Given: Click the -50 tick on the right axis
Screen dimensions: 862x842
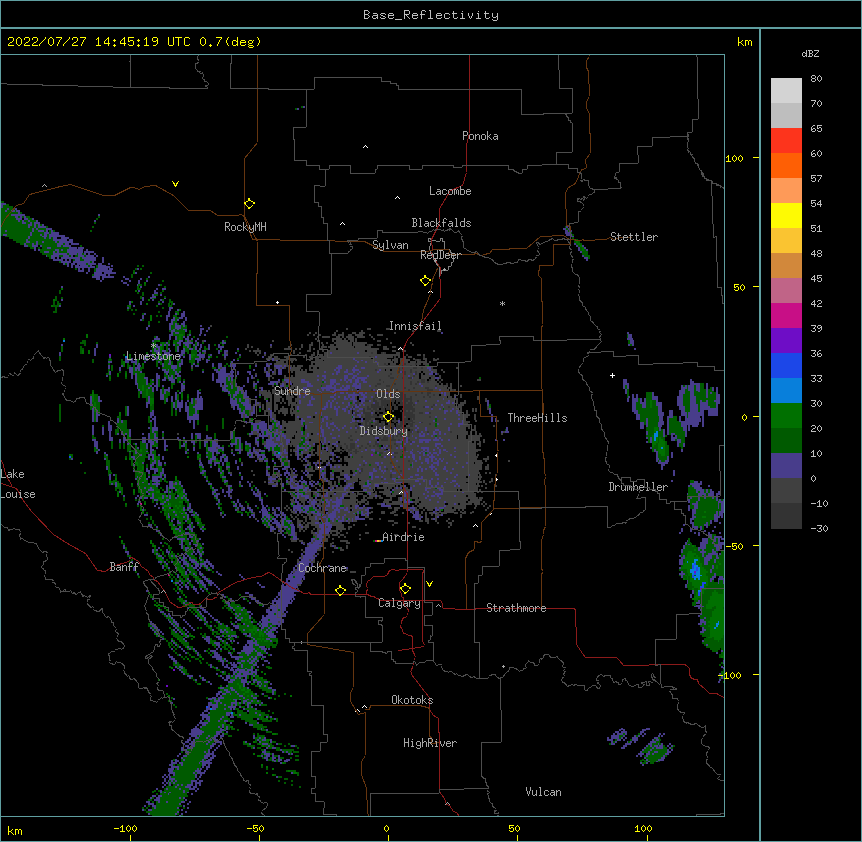Looking at the screenshot, I should point(734,546).
